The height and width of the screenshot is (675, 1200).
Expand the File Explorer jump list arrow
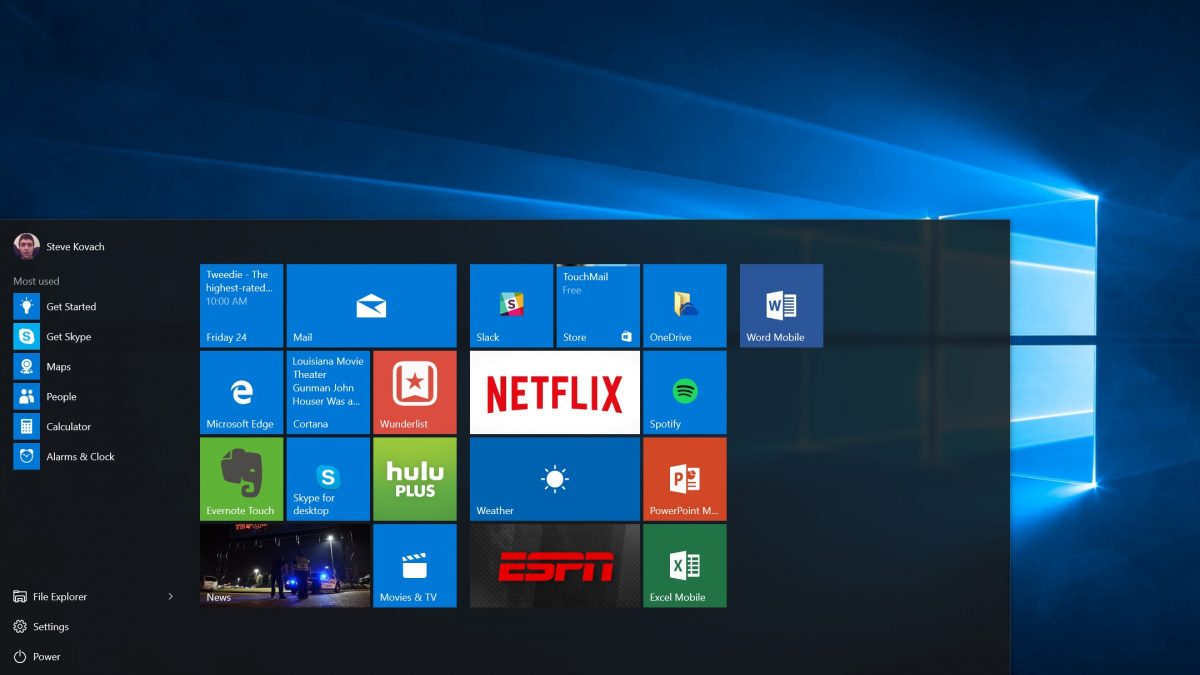[170, 596]
